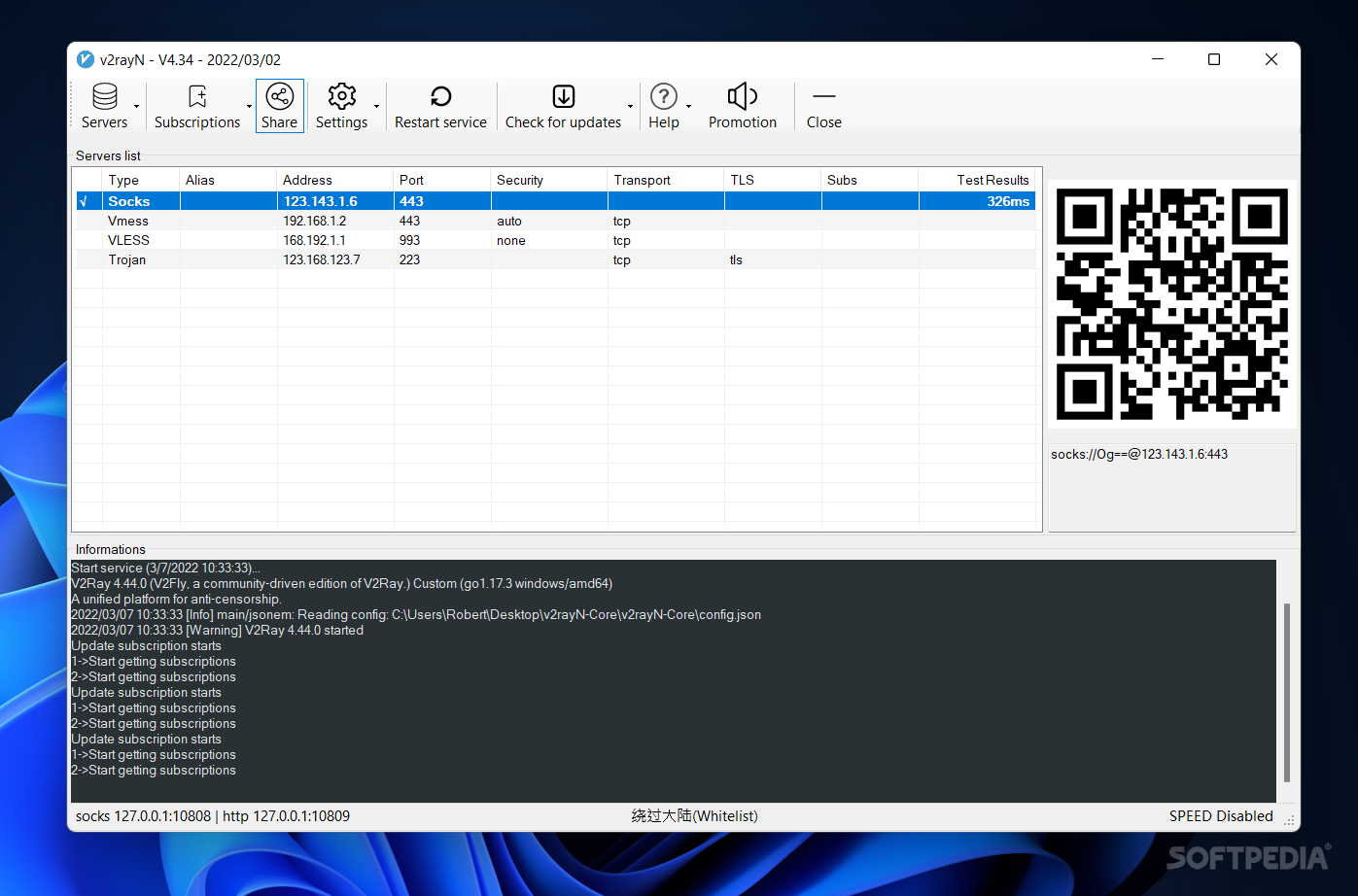Sort servers by Address column header
This screenshot has width=1358, height=896.
(x=335, y=180)
